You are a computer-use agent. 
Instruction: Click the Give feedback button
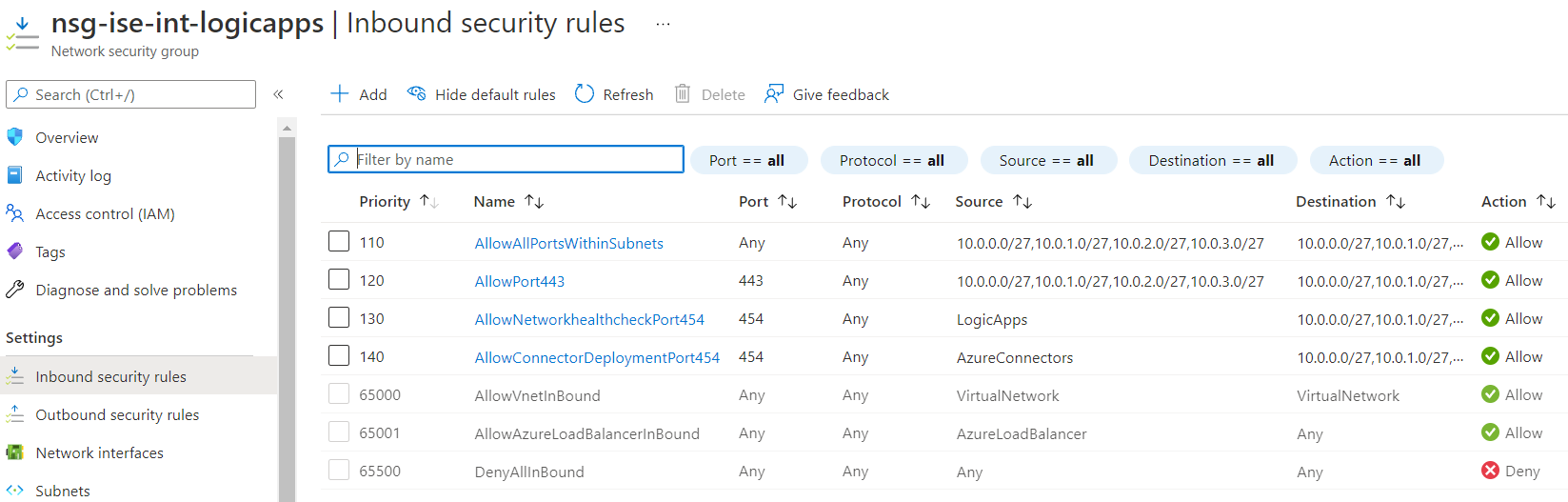coord(827,94)
